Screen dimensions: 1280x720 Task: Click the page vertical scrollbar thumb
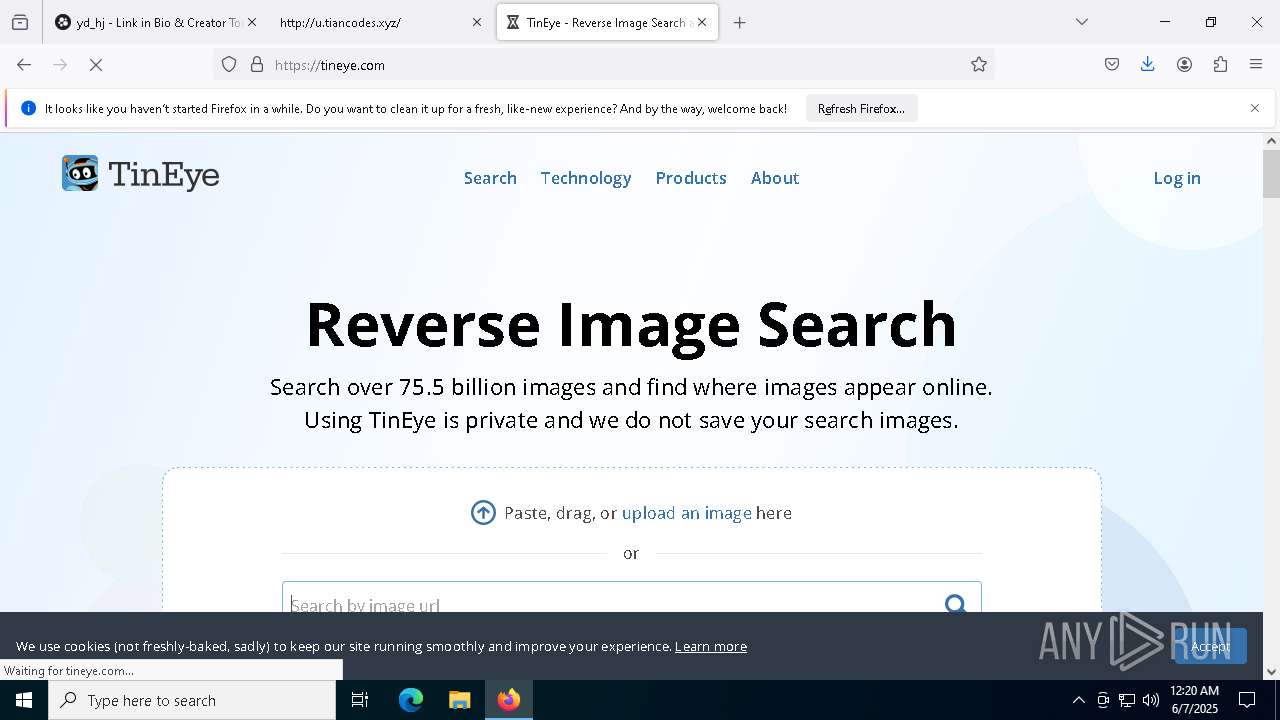(1271, 174)
